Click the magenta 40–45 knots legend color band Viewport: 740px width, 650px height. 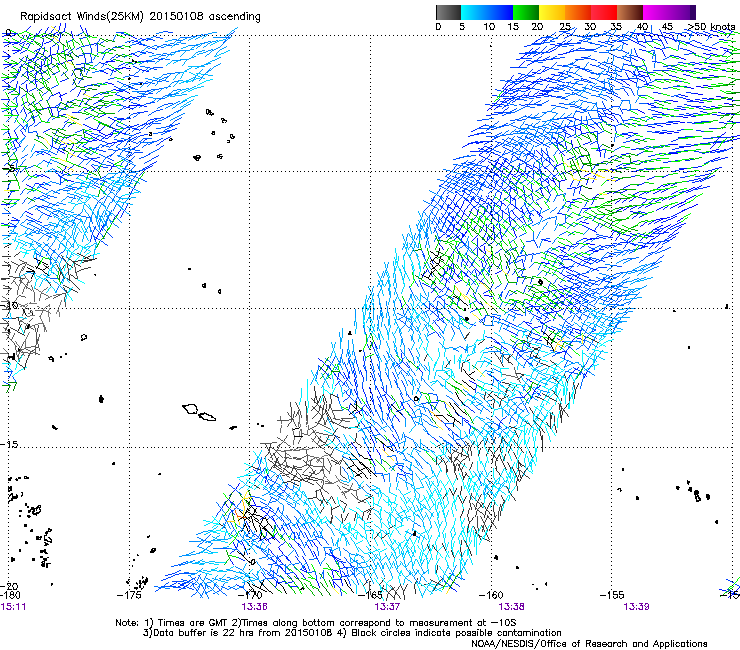(656, 12)
